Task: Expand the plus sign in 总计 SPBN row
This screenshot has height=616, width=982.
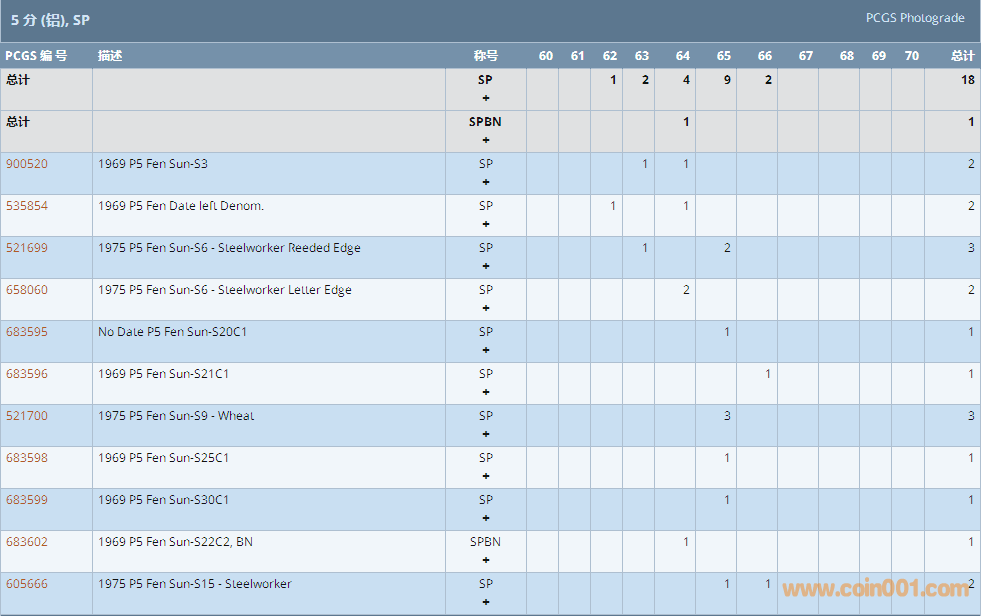Action: tap(486, 140)
